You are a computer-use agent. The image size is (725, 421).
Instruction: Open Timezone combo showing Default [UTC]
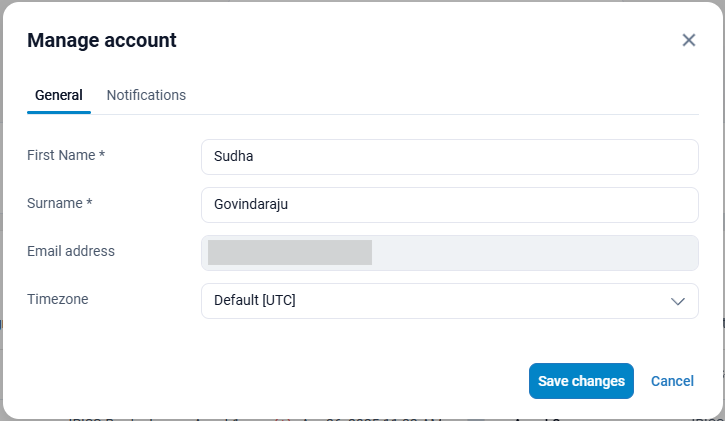click(430, 301)
